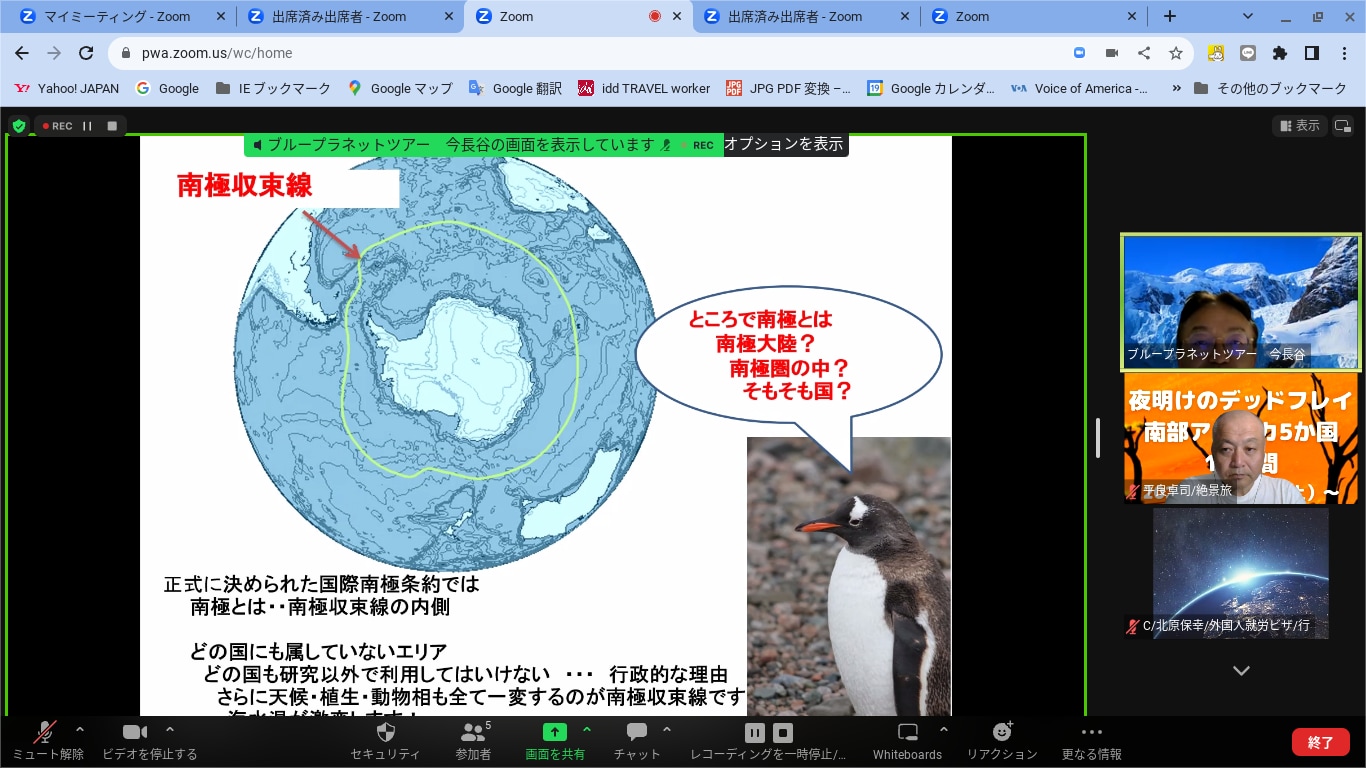Open a new browser tab
This screenshot has width=1366, height=768.
point(1170,16)
